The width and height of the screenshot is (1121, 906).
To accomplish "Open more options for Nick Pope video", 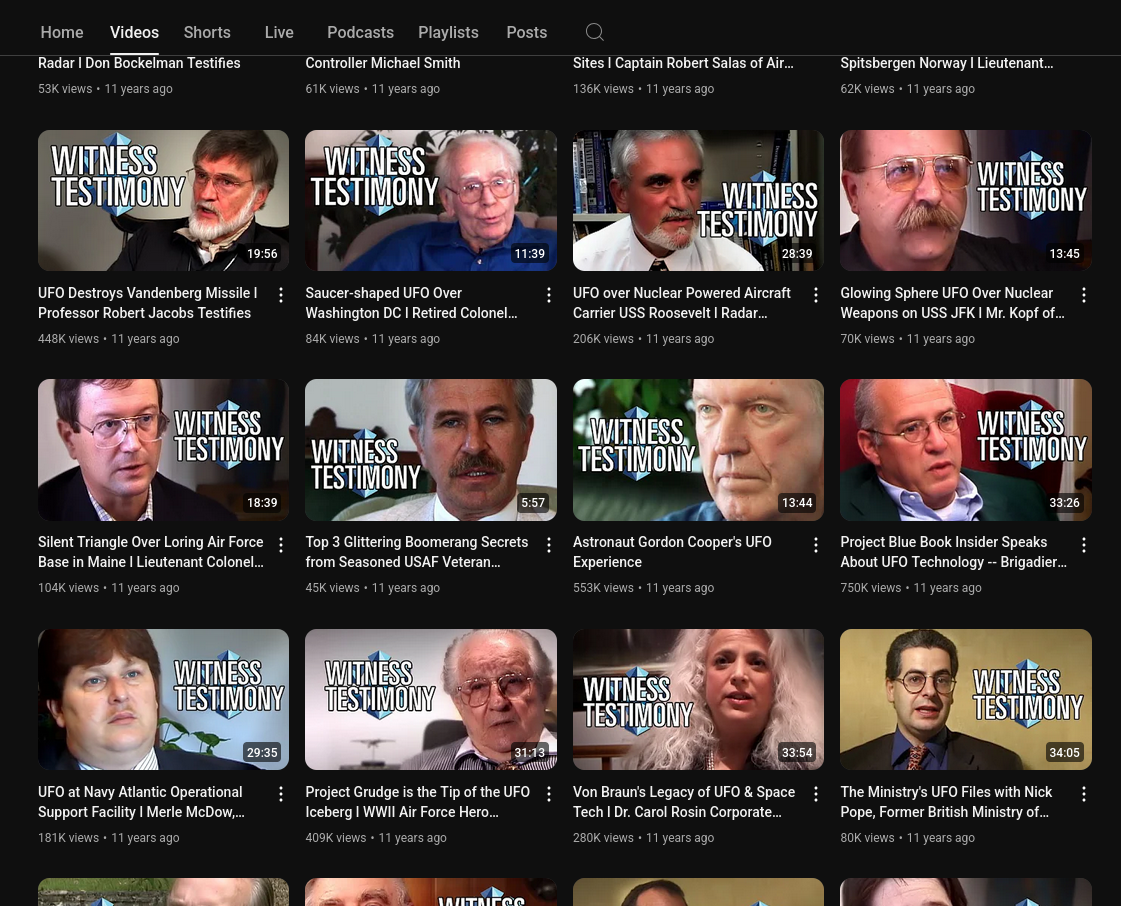I will coord(1084,794).
